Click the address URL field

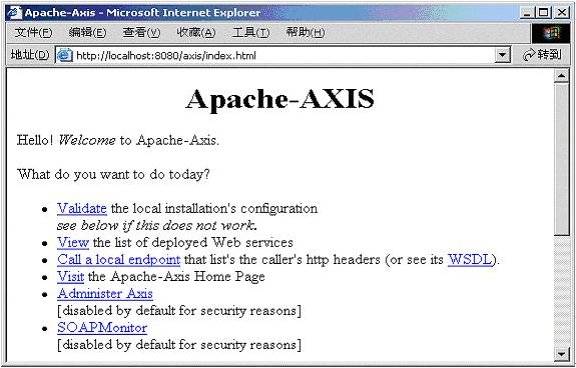283,55
